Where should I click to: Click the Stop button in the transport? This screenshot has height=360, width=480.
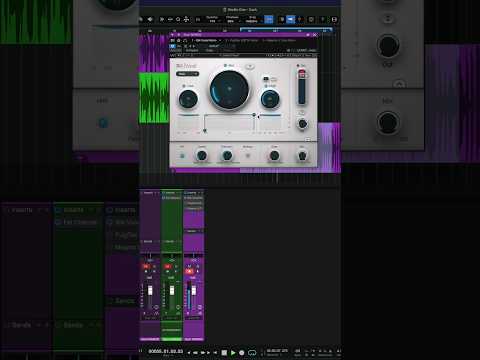[x=224, y=352]
